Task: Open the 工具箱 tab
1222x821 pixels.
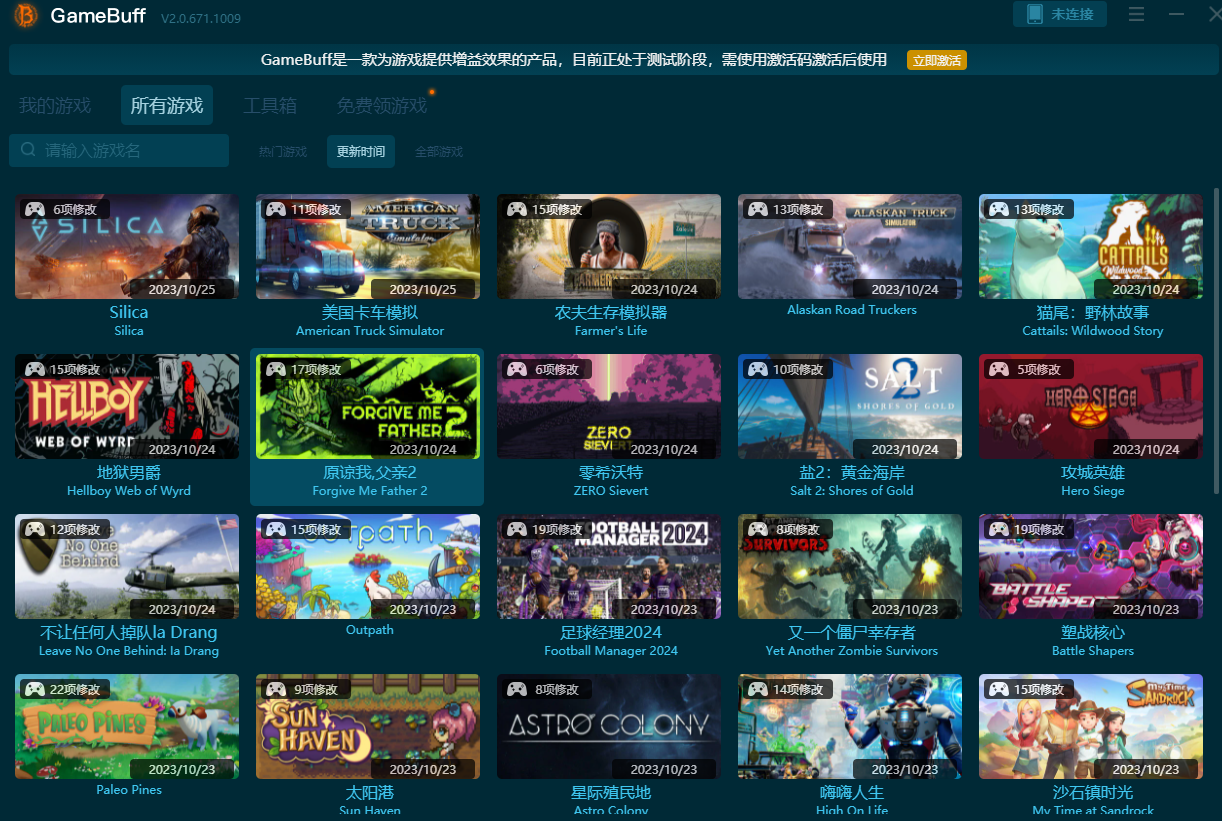Action: 270,105
